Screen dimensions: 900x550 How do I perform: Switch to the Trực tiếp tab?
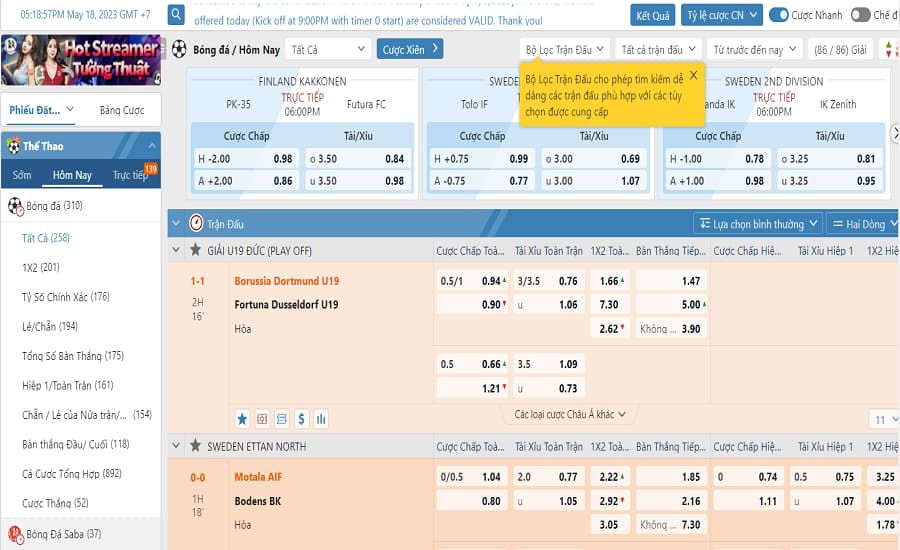click(130, 175)
